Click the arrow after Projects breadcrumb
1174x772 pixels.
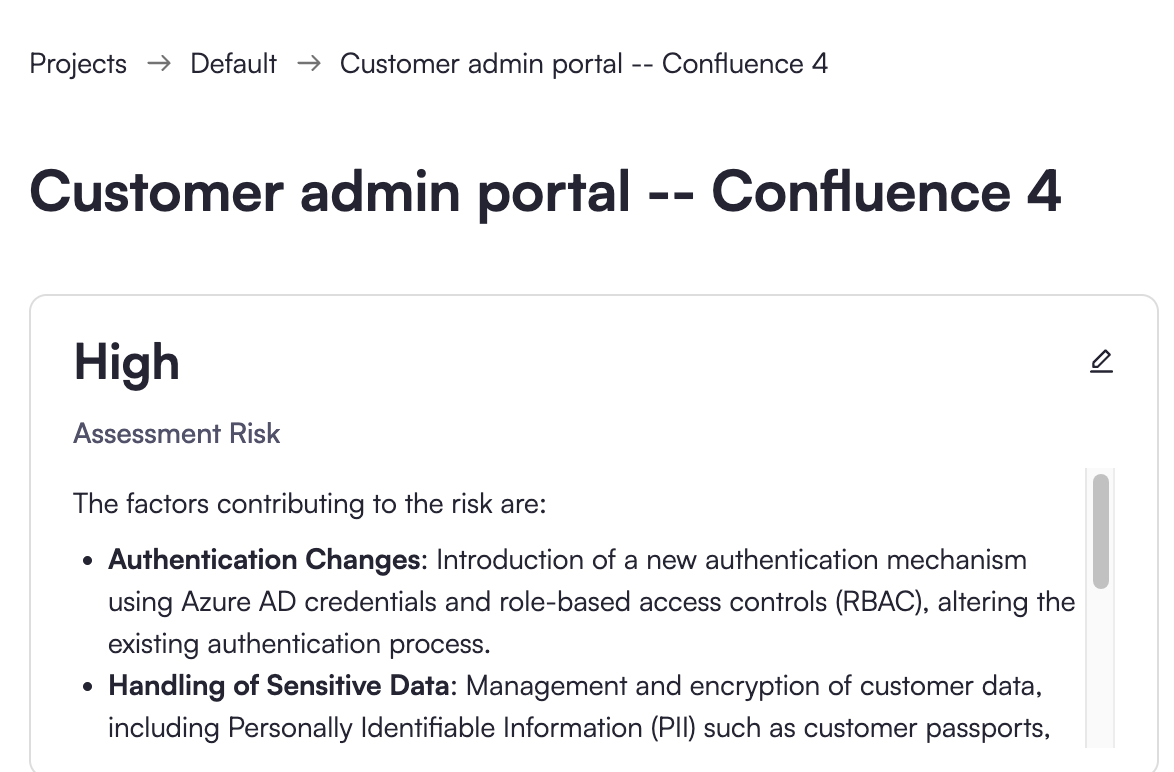[158, 64]
